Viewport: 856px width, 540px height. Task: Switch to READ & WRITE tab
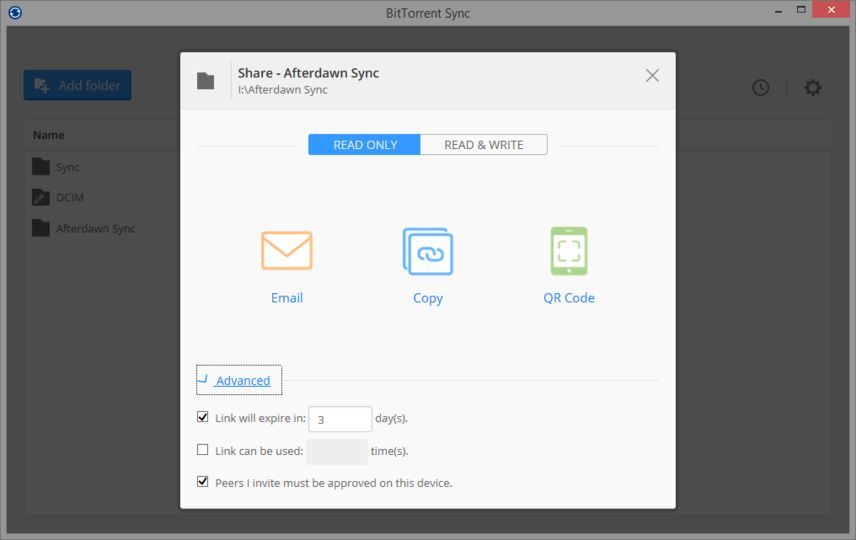484,145
